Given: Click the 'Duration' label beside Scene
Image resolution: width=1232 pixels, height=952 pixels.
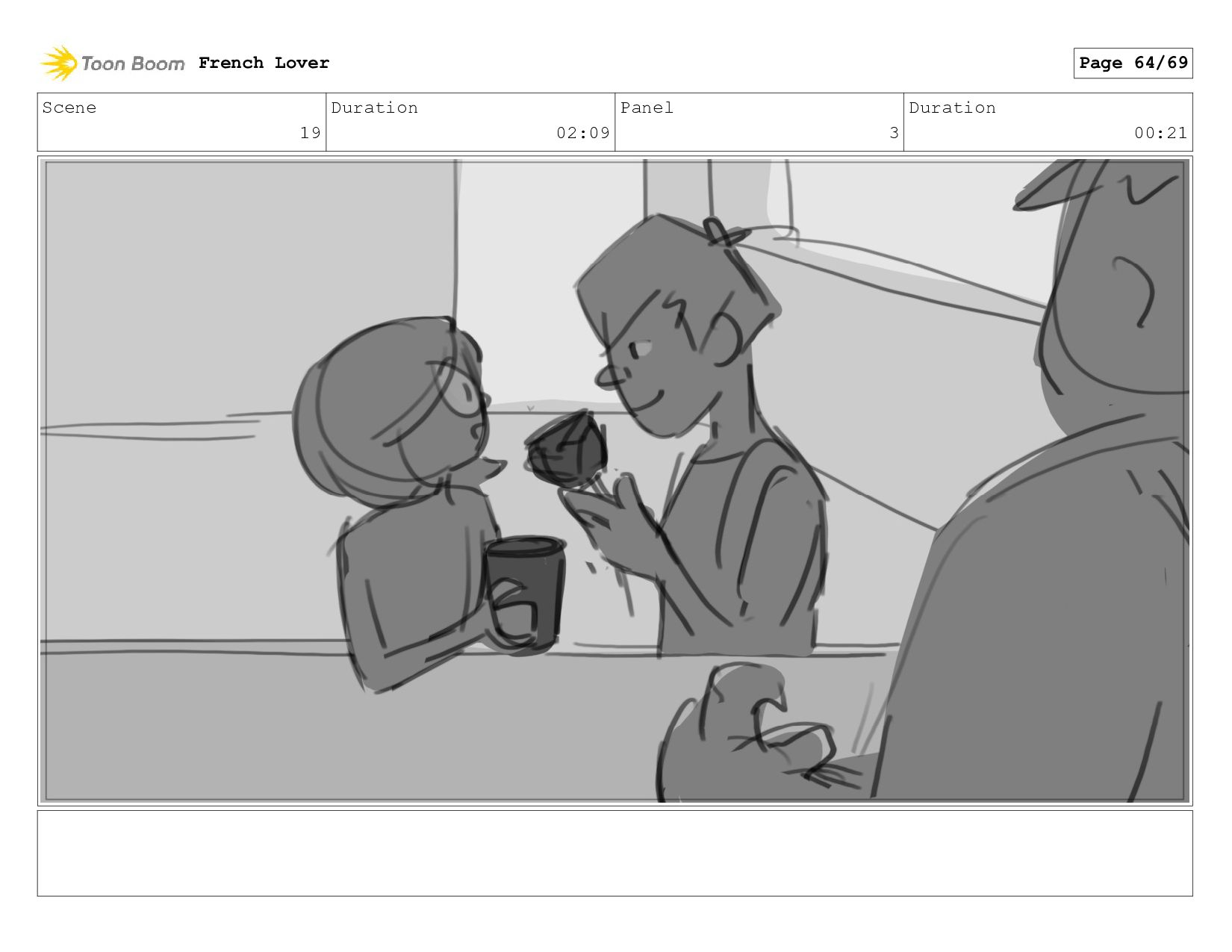Looking at the screenshot, I should click(x=375, y=108).
